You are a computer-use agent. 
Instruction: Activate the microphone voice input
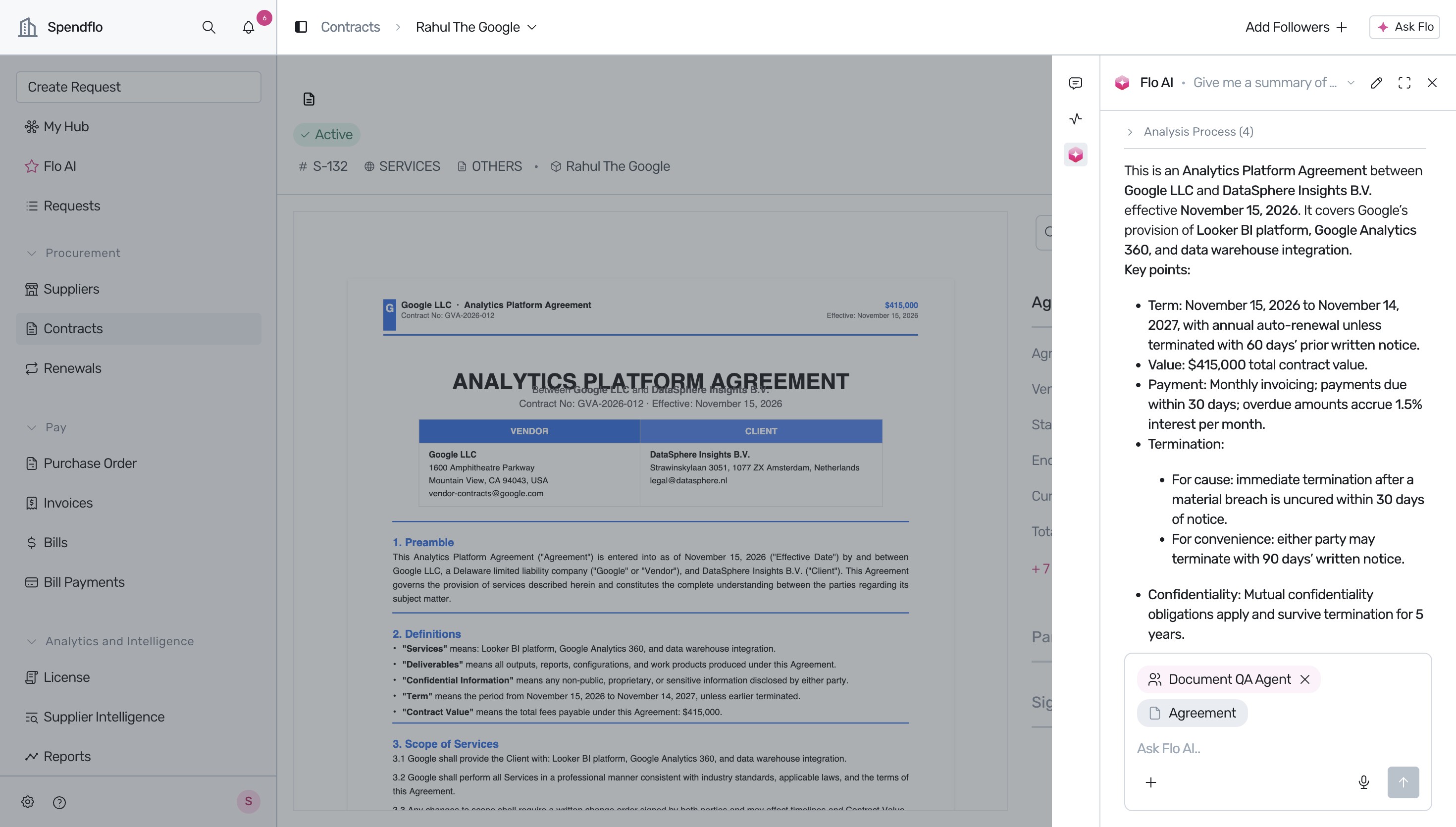coord(1364,782)
